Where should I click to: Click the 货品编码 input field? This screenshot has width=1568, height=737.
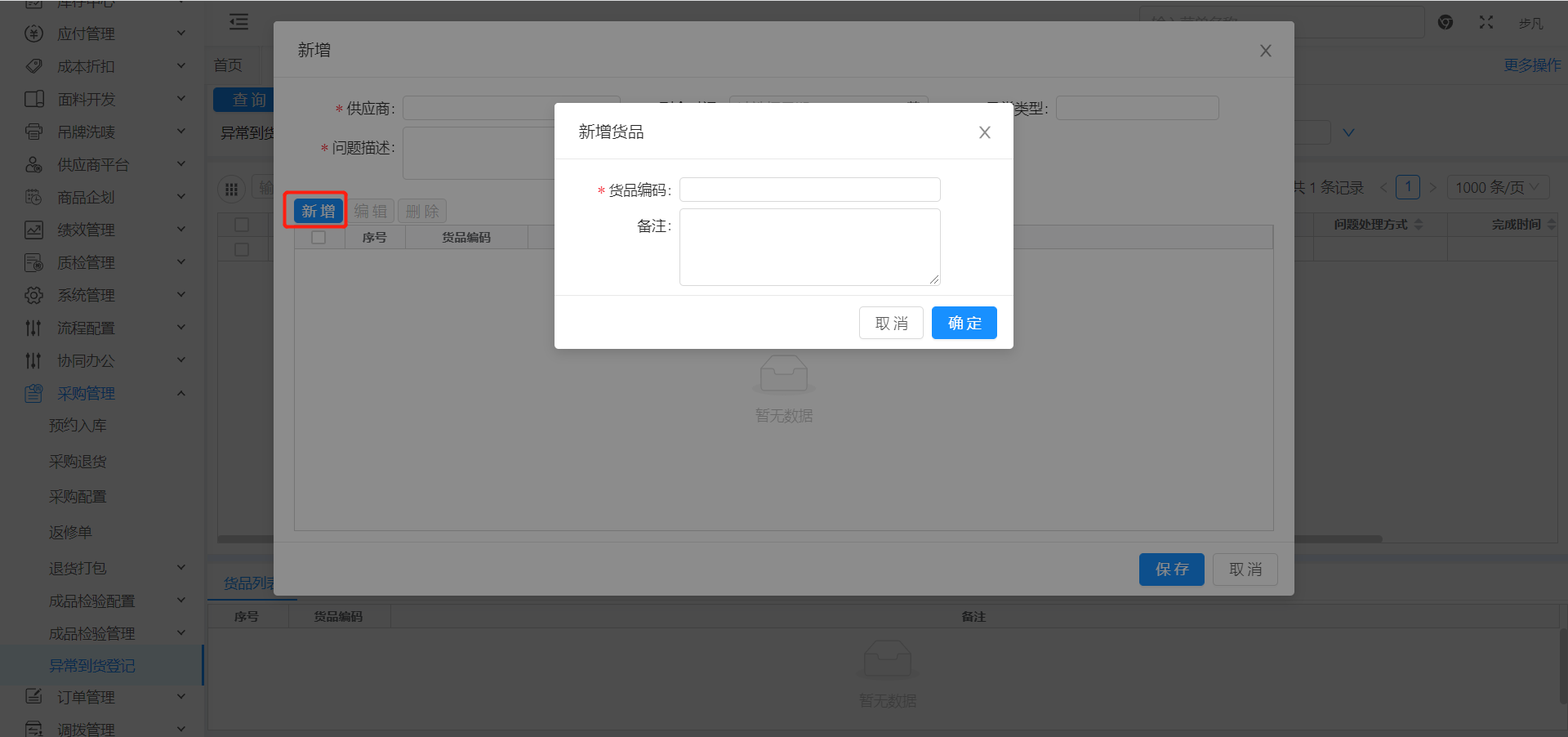coord(809,190)
